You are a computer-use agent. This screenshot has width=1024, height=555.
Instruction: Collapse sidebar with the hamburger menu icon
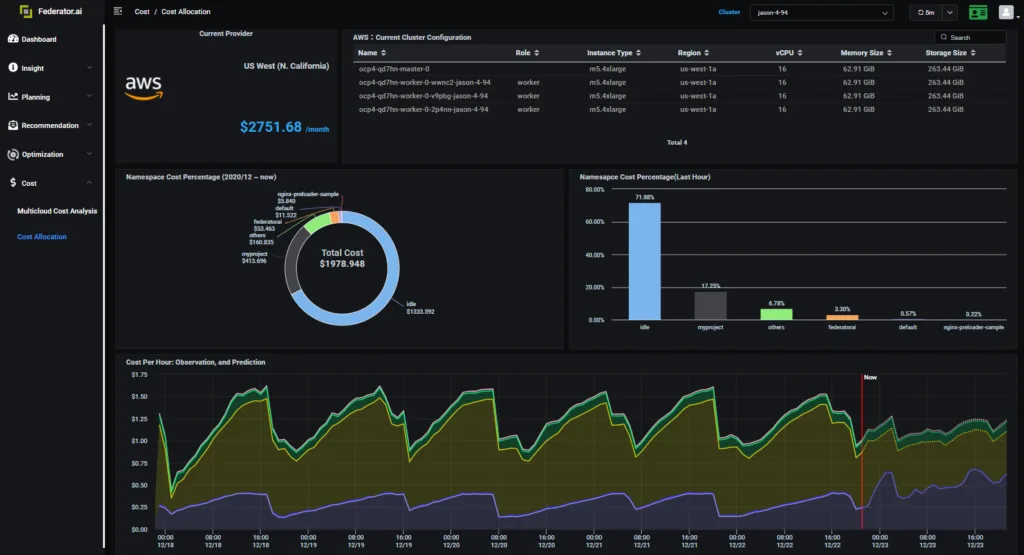(118, 11)
